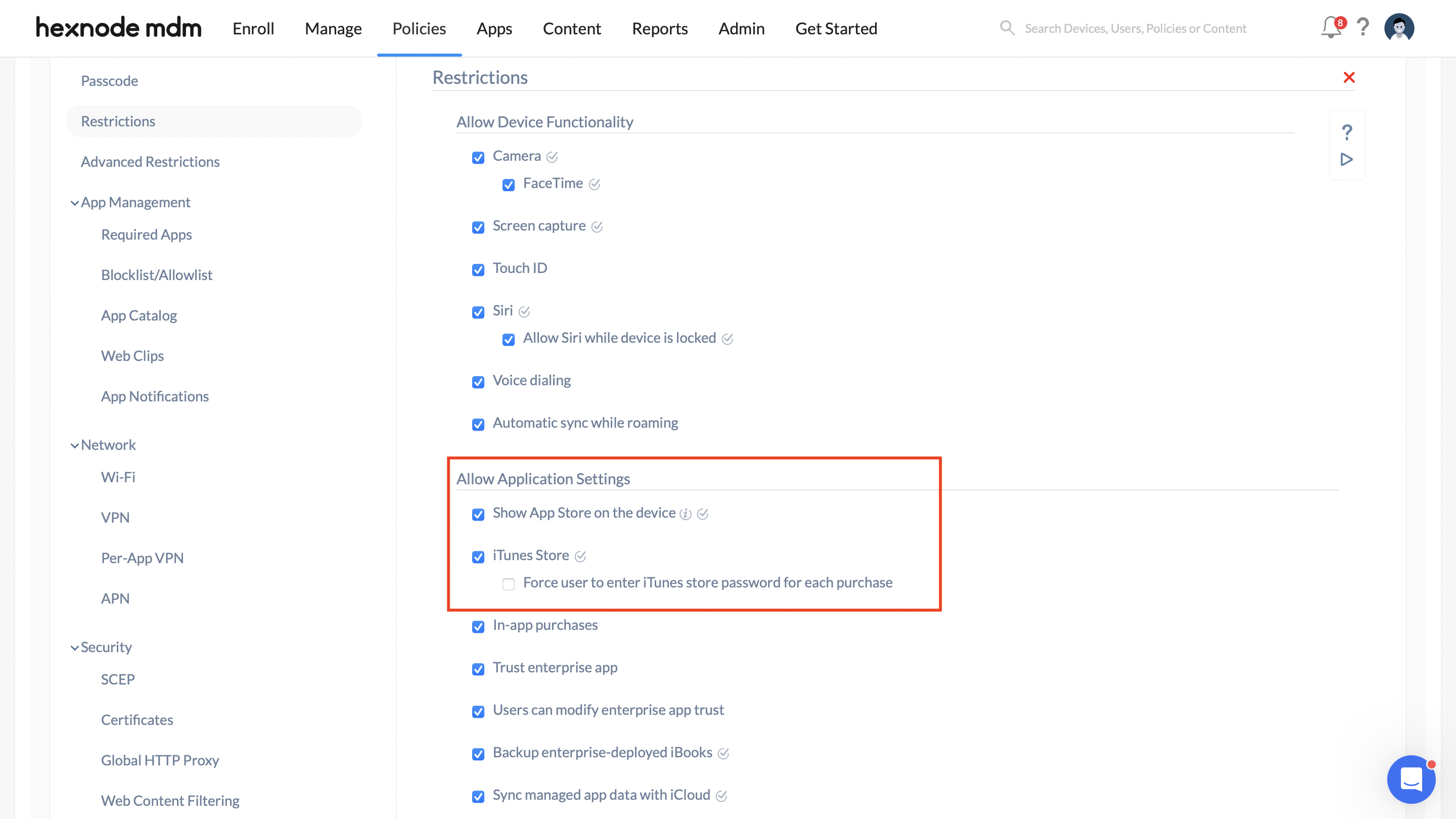Click the help question mark in header
1456x819 pixels.
click(x=1363, y=27)
